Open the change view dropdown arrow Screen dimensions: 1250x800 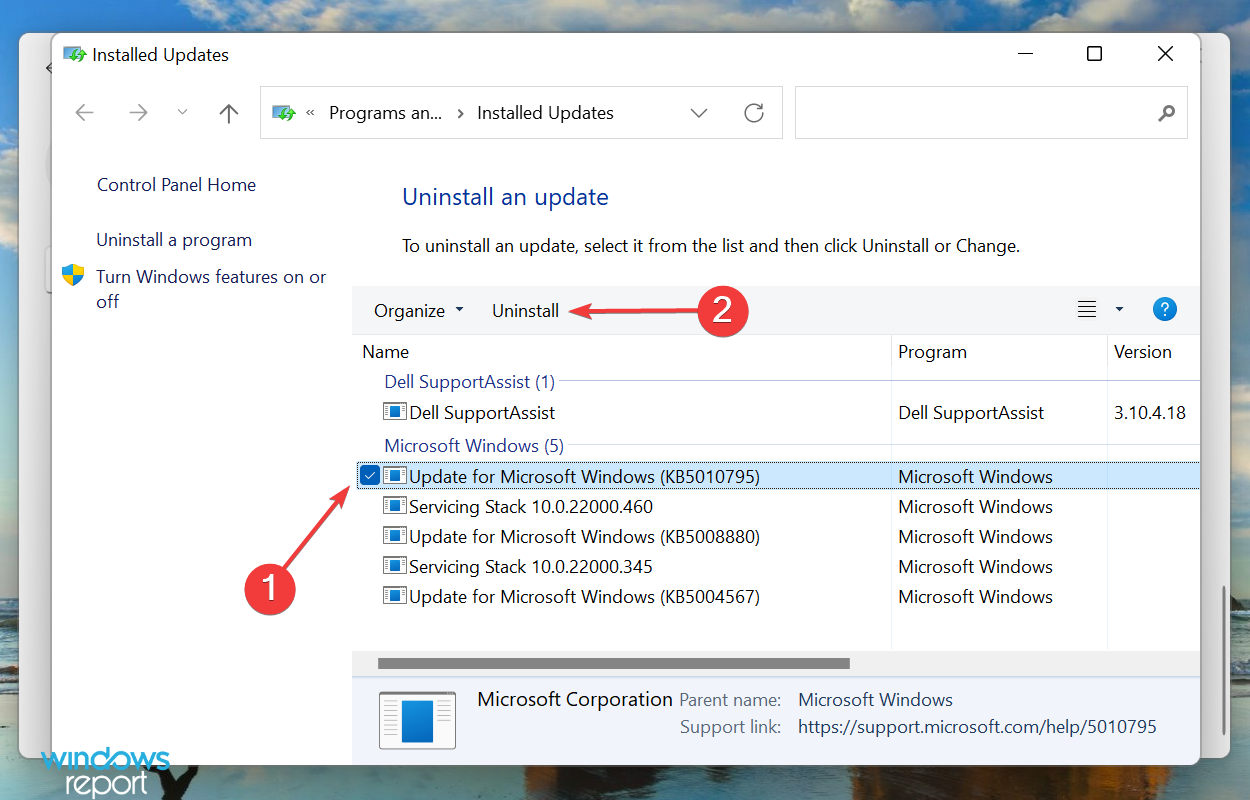(x=1118, y=309)
